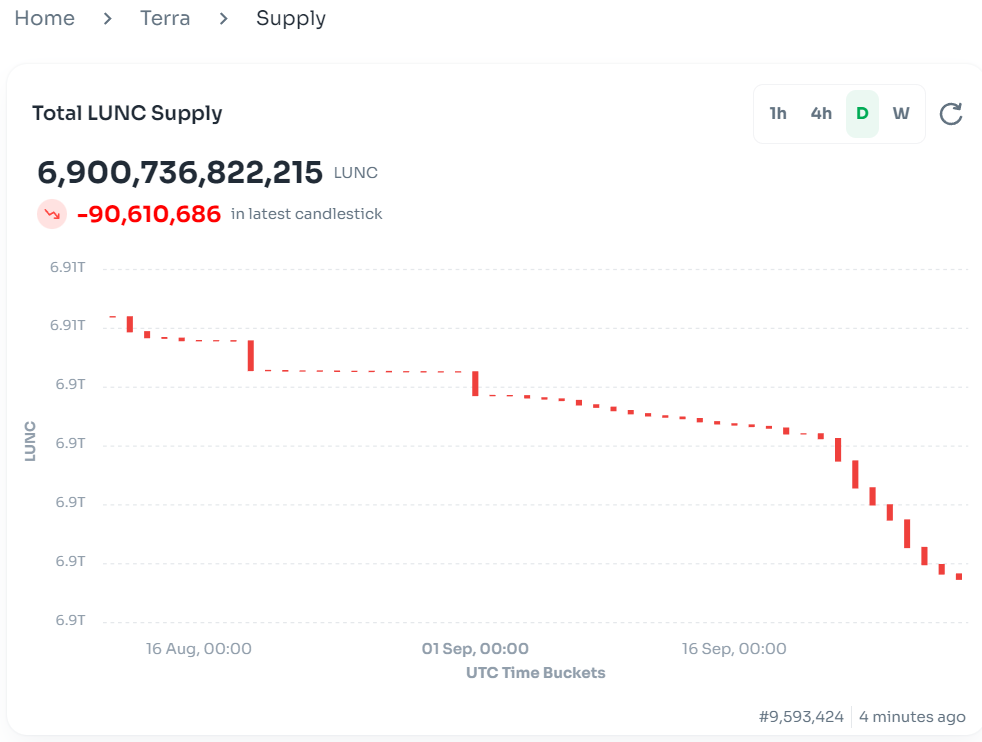Viewport: 982px width, 742px height.
Task: Click the red downward trend icon
Action: [x=52, y=214]
